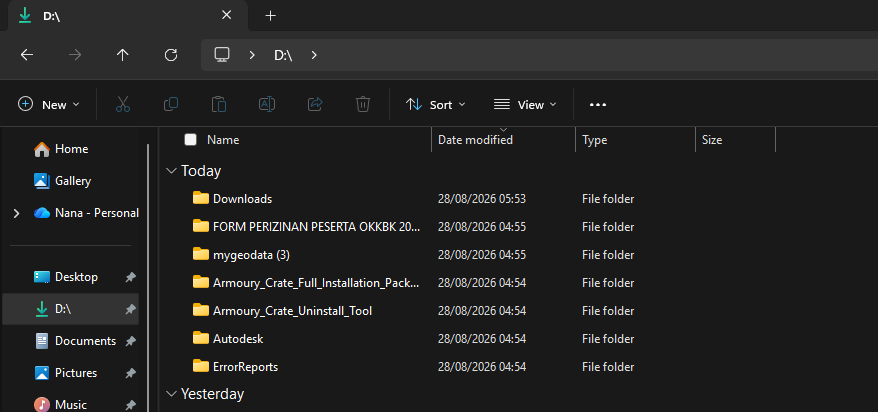
Task: Open Music in quick access
Action: tap(71, 404)
